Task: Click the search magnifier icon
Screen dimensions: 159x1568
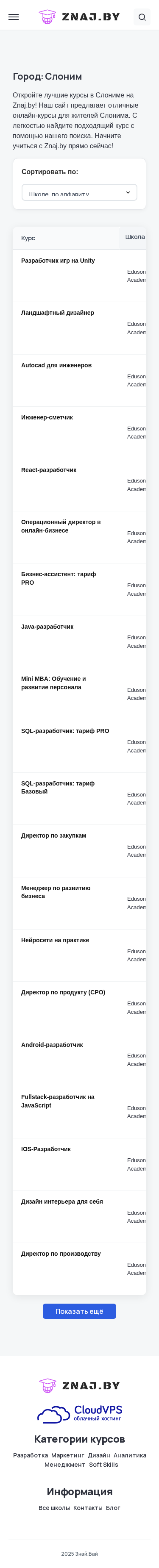Action: click(x=142, y=17)
